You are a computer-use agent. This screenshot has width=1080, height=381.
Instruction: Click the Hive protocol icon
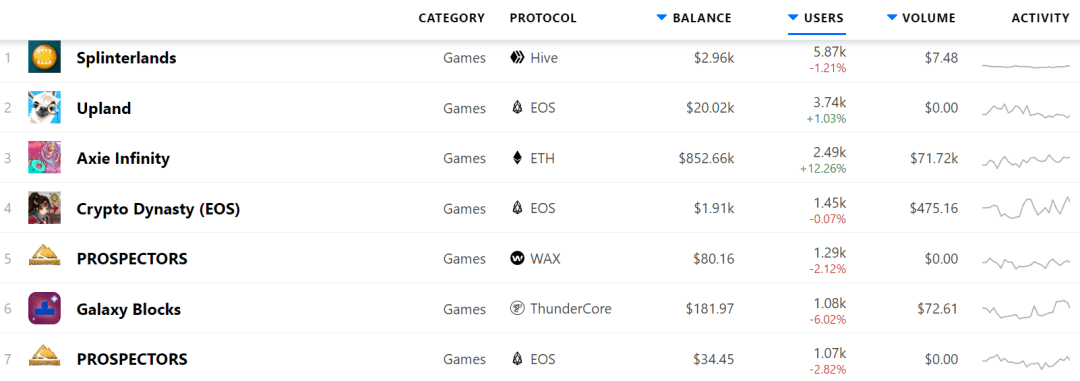517,58
